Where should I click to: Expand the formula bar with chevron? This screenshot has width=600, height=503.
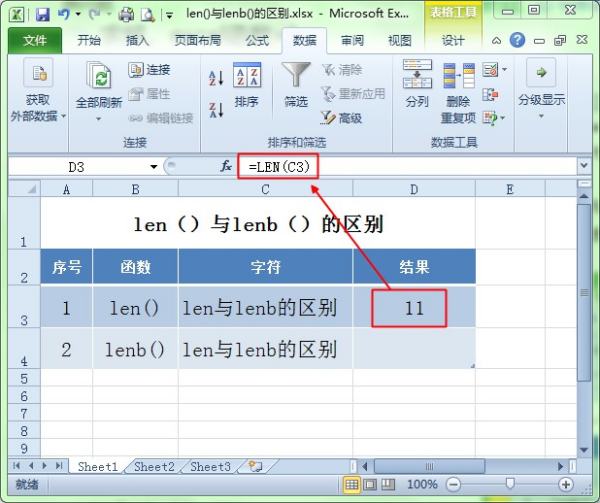(x=584, y=166)
